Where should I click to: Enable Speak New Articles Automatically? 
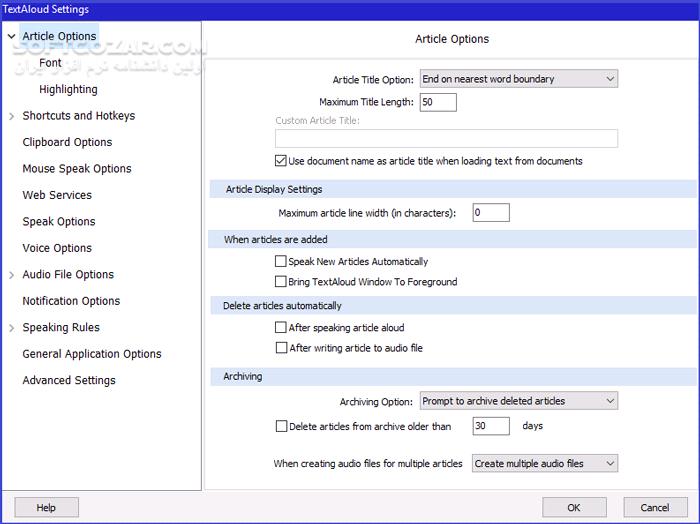click(x=281, y=261)
